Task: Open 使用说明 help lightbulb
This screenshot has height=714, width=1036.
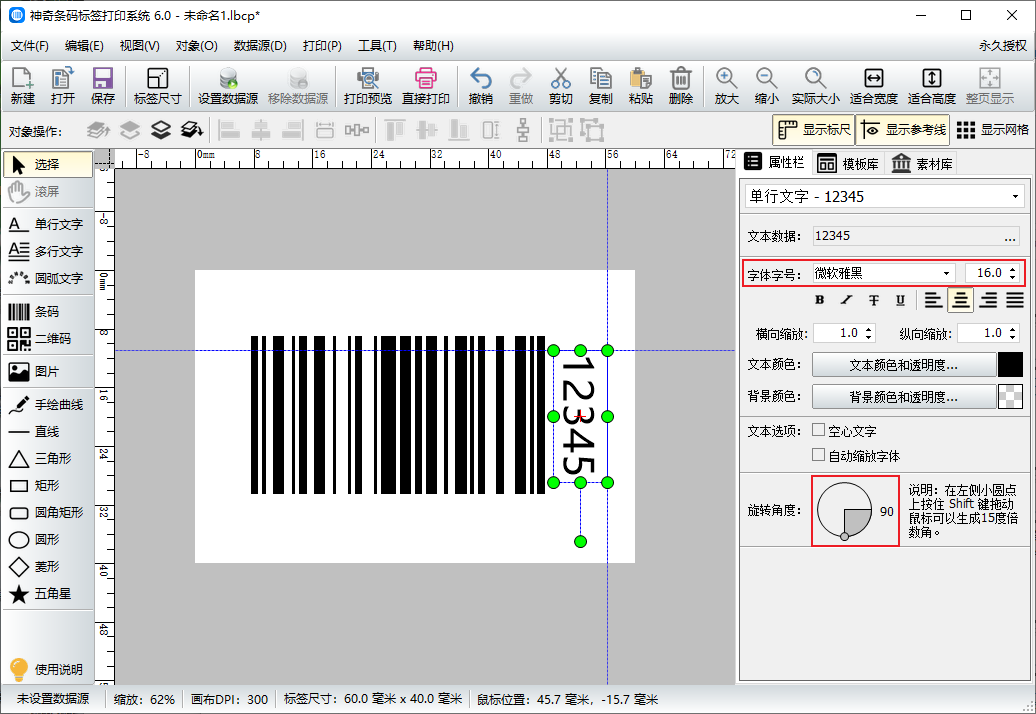Action: 46,669
